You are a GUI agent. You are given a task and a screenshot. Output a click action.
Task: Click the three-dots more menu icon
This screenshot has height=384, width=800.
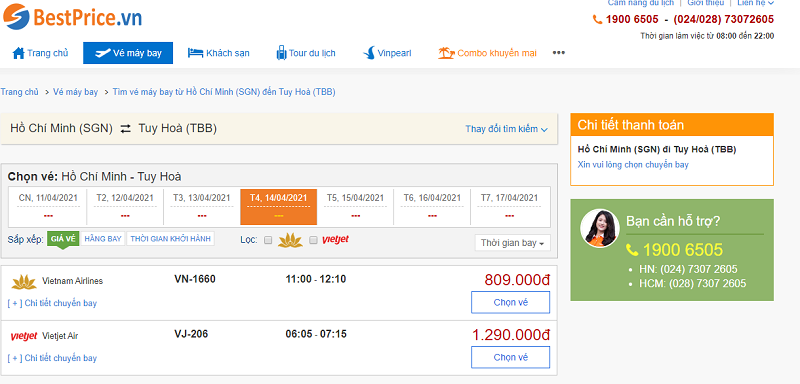point(559,53)
